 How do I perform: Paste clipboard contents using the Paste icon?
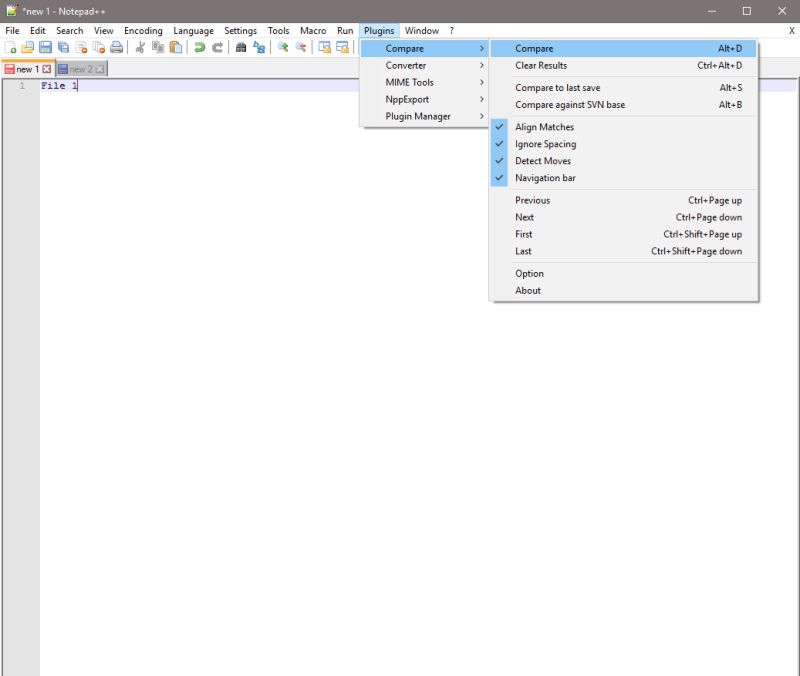(173, 48)
